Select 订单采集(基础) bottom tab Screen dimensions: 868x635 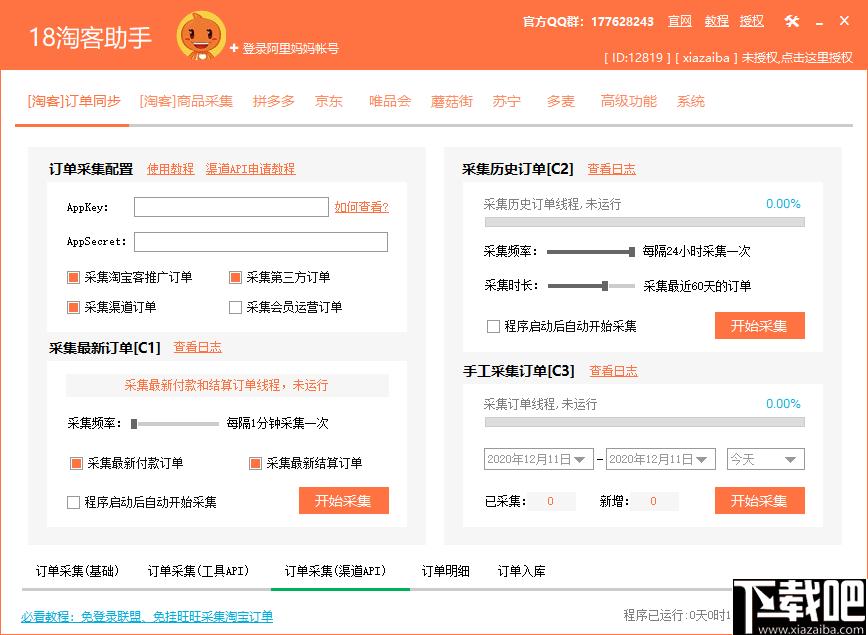coord(78,571)
